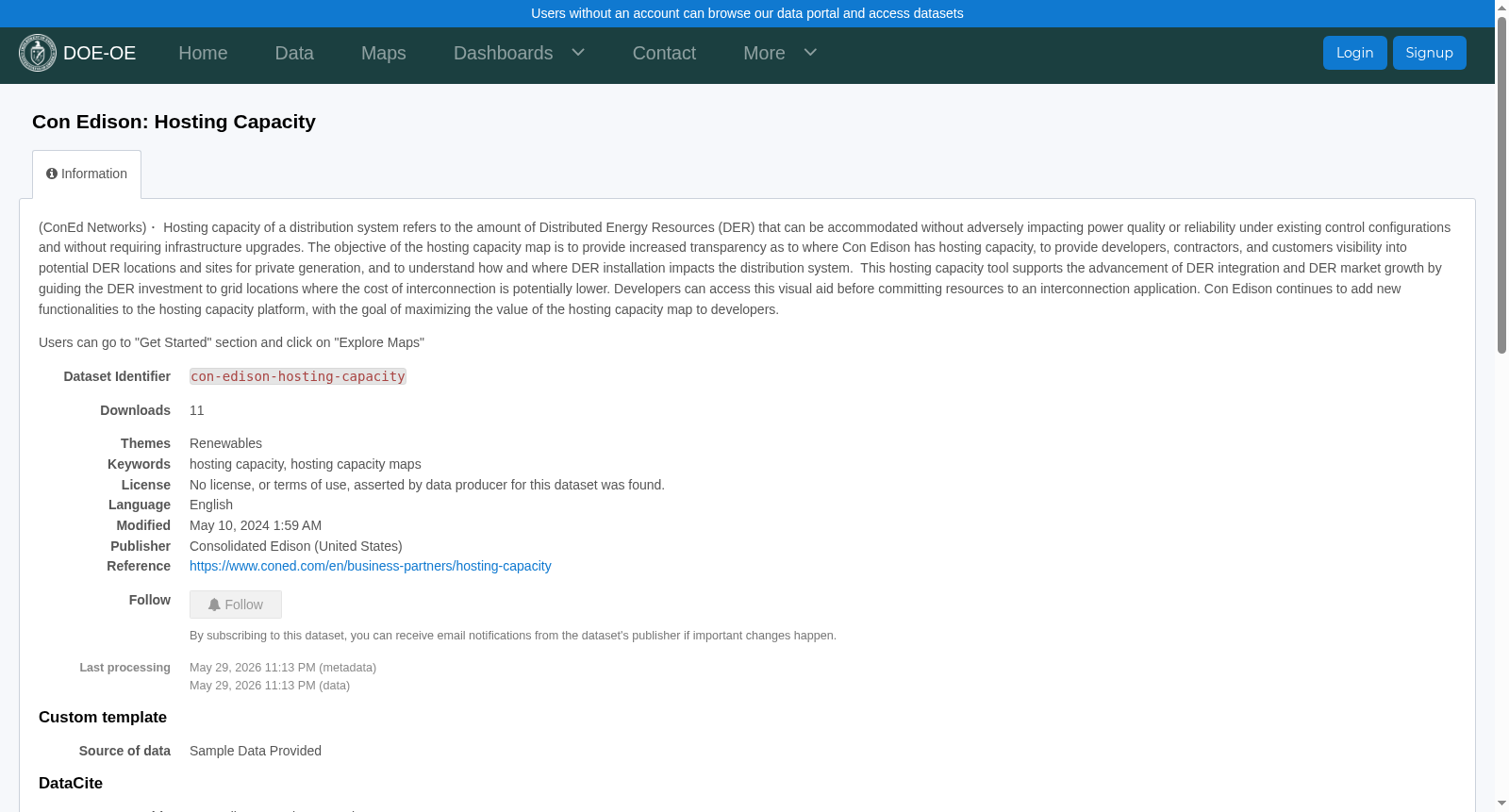Click the Renewables theme value

point(225,443)
